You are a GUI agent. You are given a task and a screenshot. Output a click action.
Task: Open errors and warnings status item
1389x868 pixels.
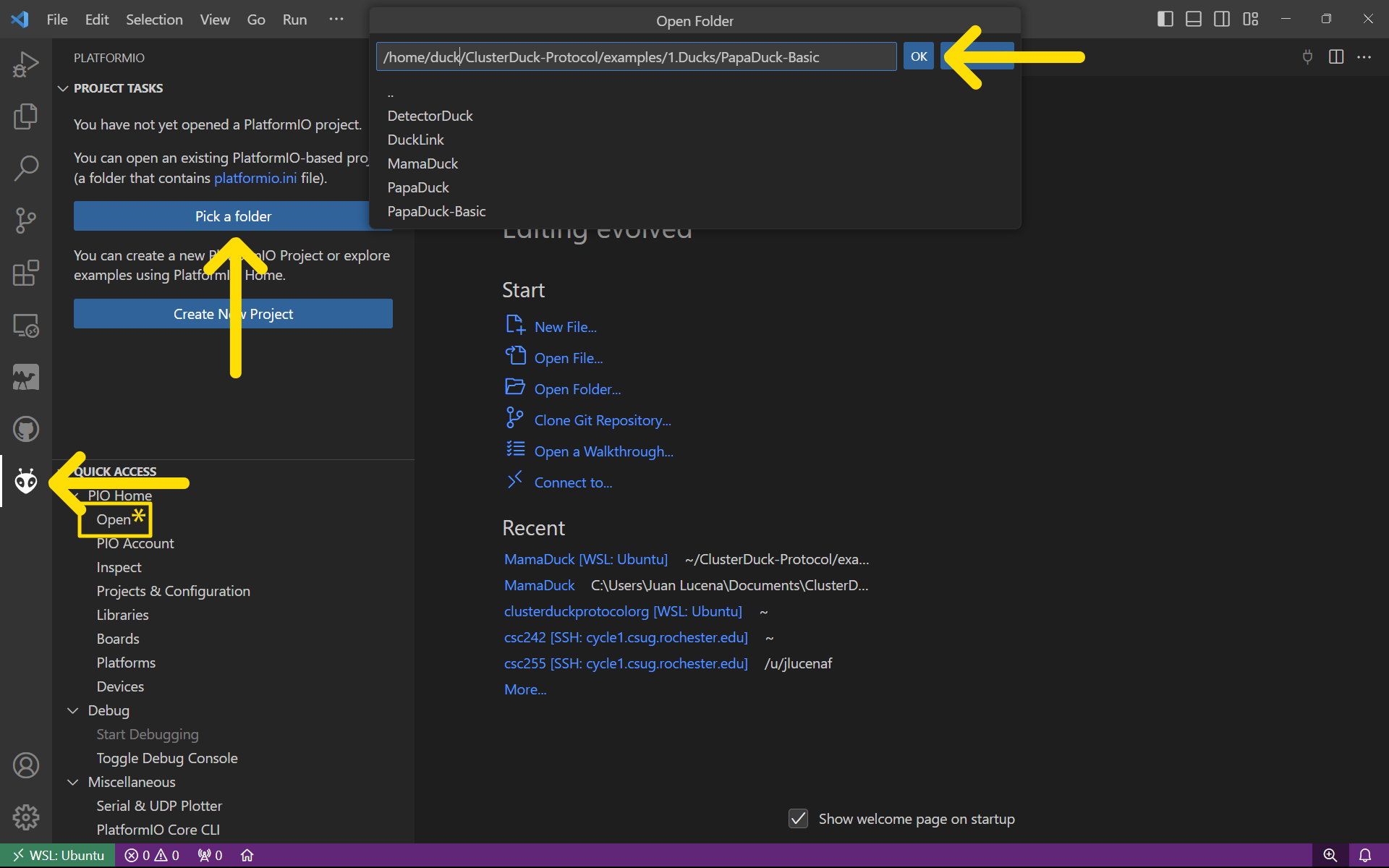coord(152,855)
